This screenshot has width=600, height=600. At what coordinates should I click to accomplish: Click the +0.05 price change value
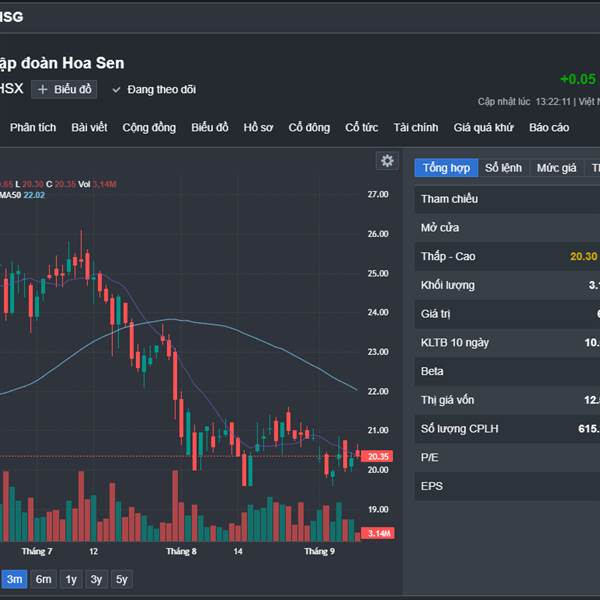[578, 79]
